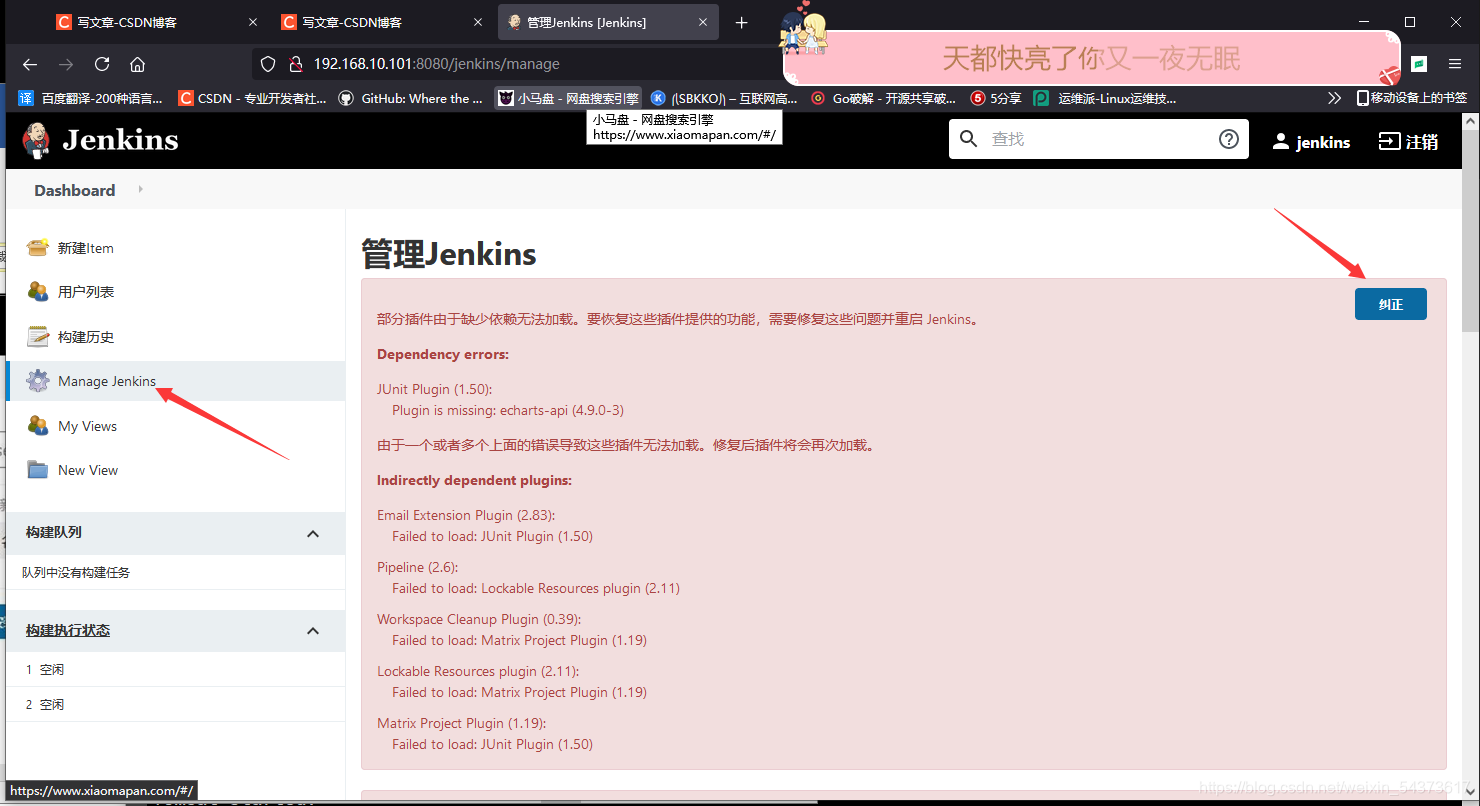Close the 管理Jenkins browser tab
Screen dimensions: 1480x806
click(x=703, y=22)
